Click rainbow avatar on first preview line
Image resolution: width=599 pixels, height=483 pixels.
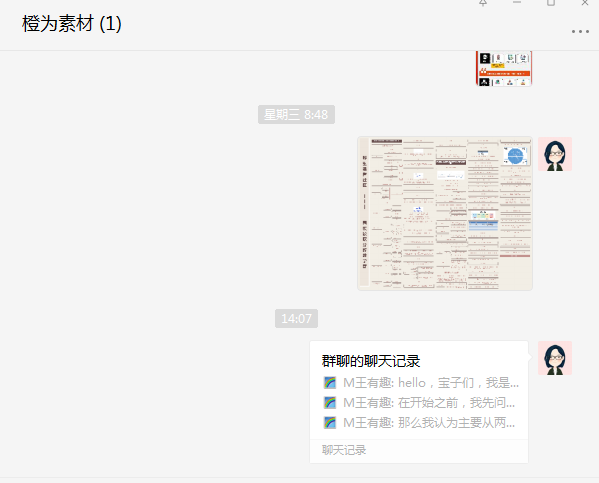pyautogui.click(x=330, y=383)
